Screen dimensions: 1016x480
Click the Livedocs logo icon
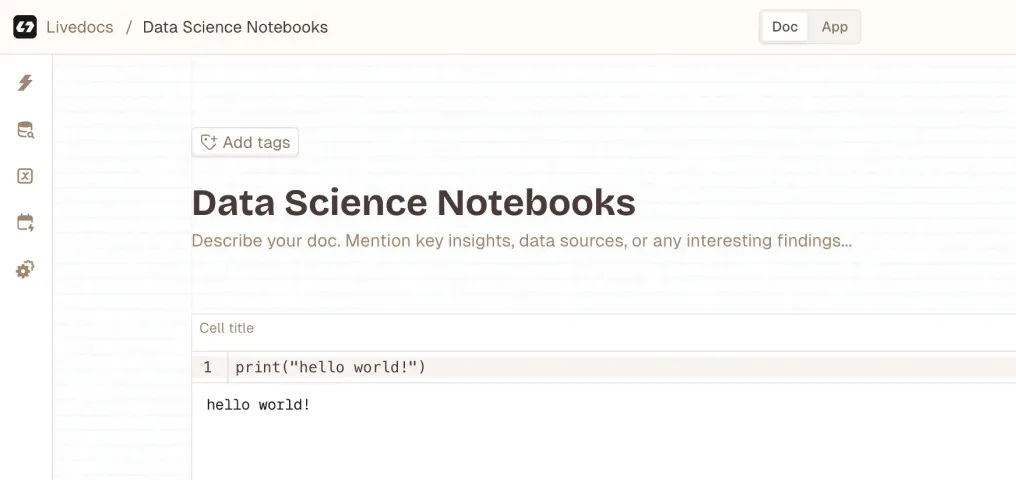point(25,27)
